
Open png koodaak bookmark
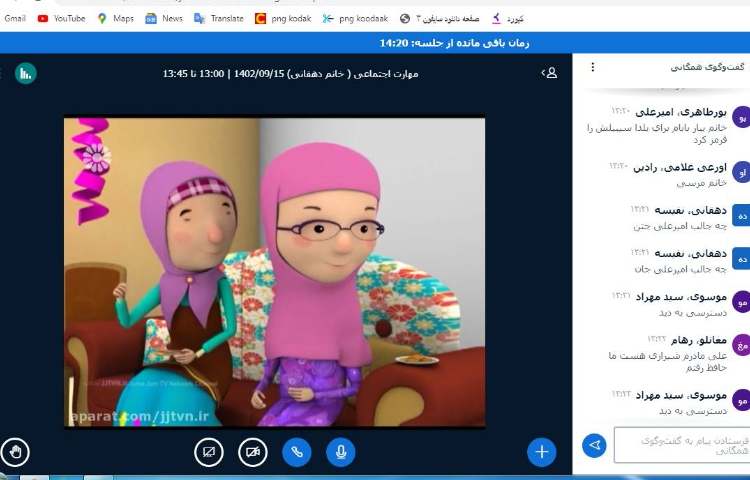355,19
